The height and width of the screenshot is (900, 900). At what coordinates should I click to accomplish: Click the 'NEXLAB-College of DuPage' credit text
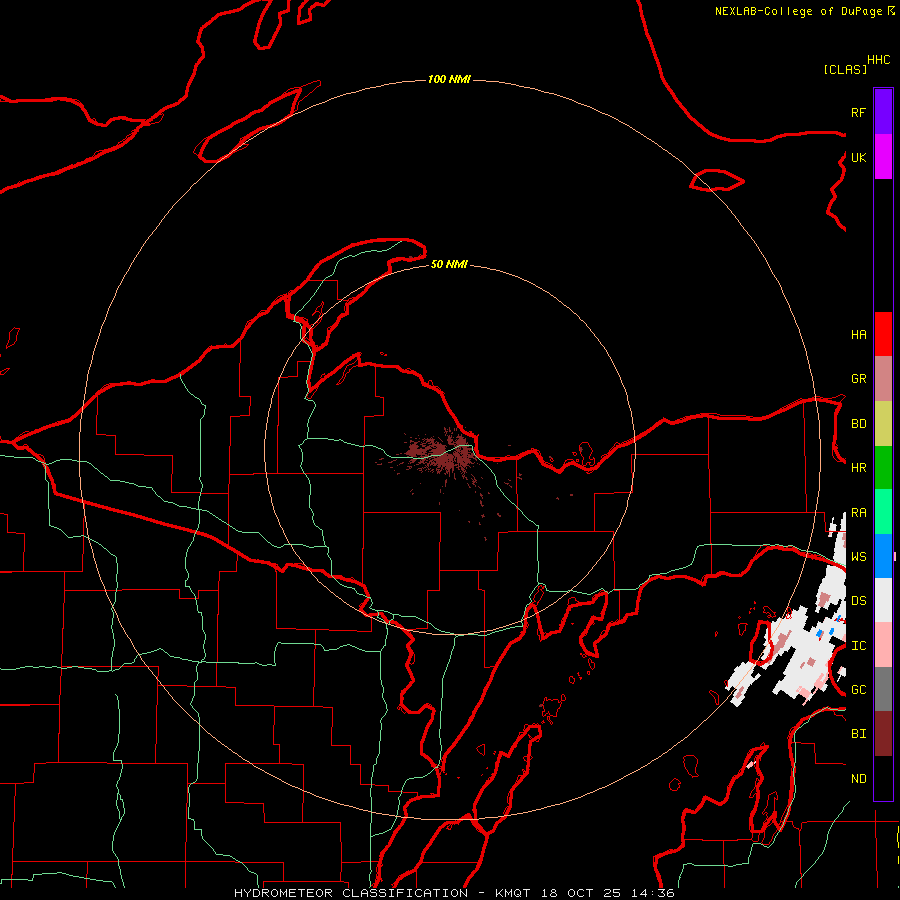[x=798, y=11]
